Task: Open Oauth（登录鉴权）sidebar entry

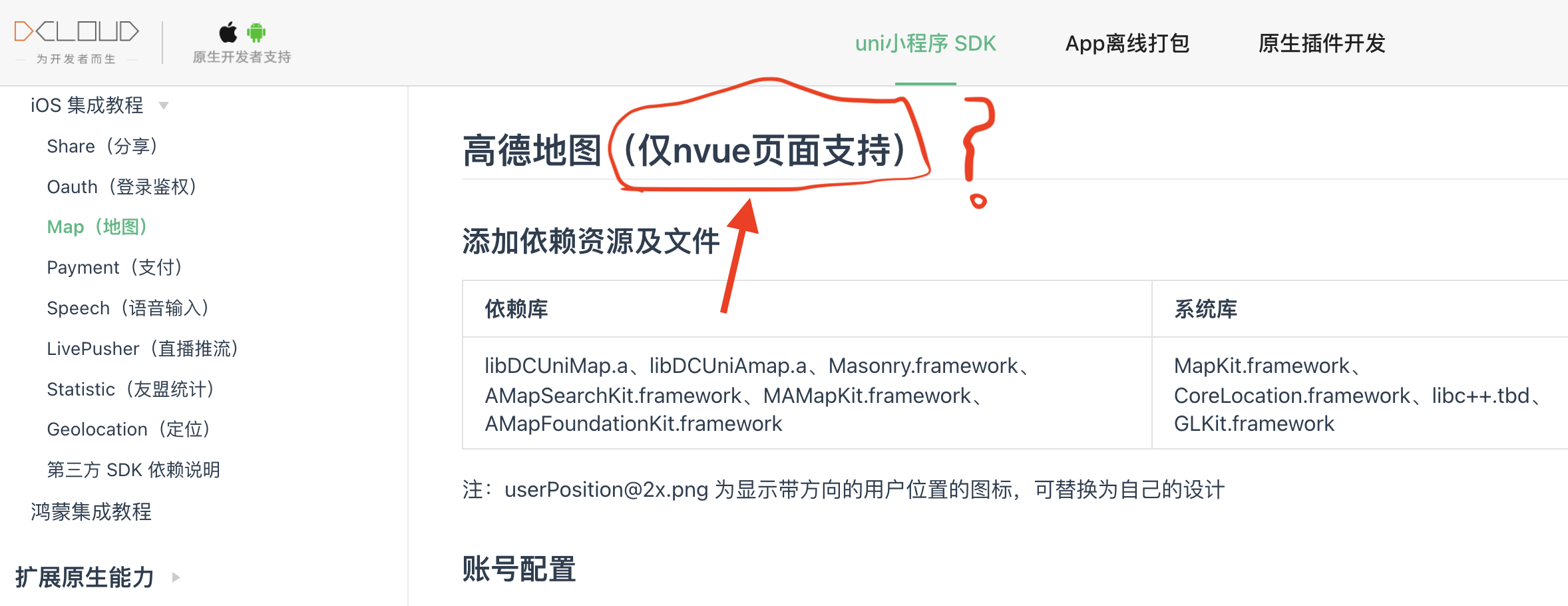Action: (x=121, y=186)
